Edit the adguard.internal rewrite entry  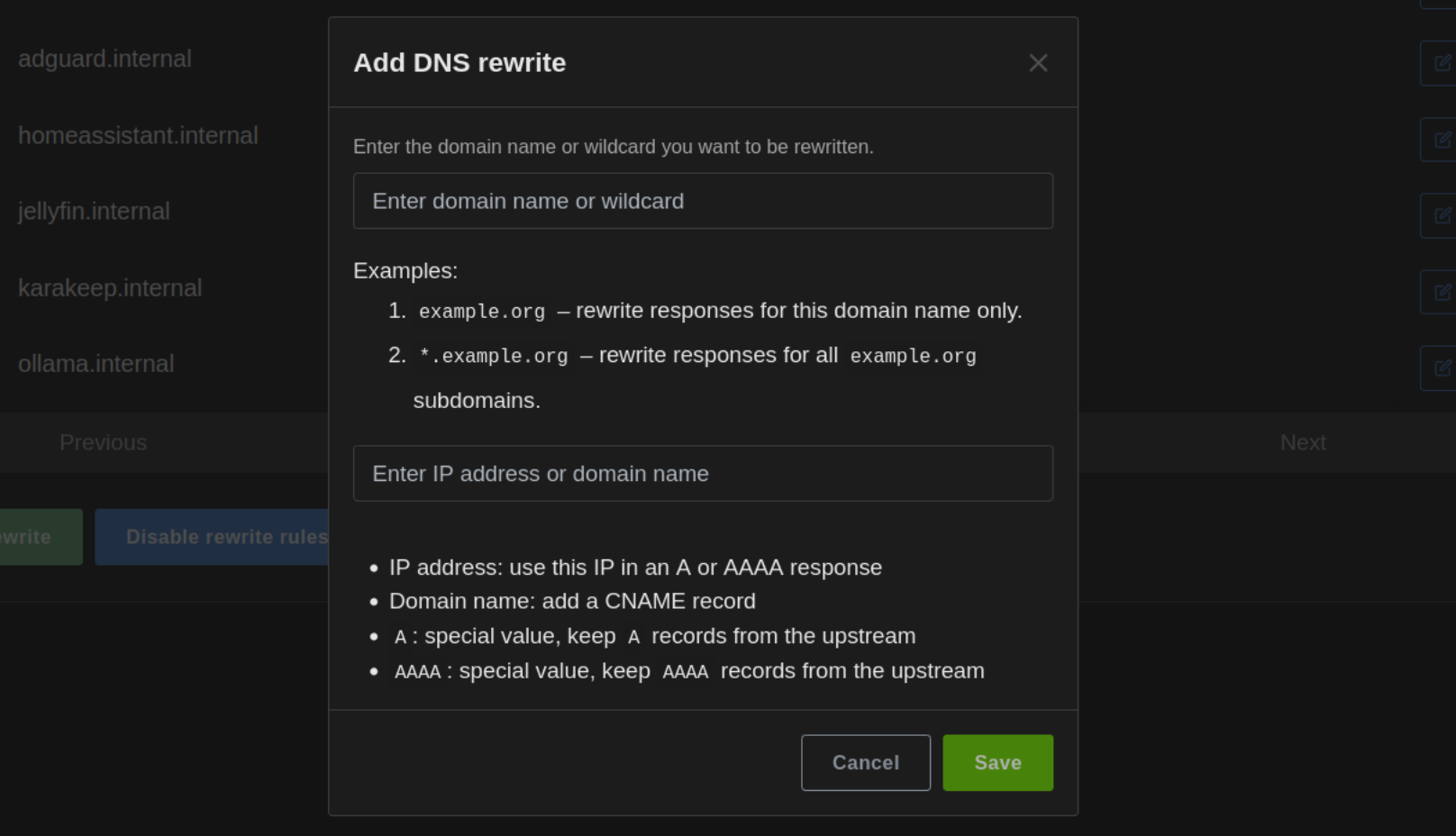click(x=1440, y=63)
